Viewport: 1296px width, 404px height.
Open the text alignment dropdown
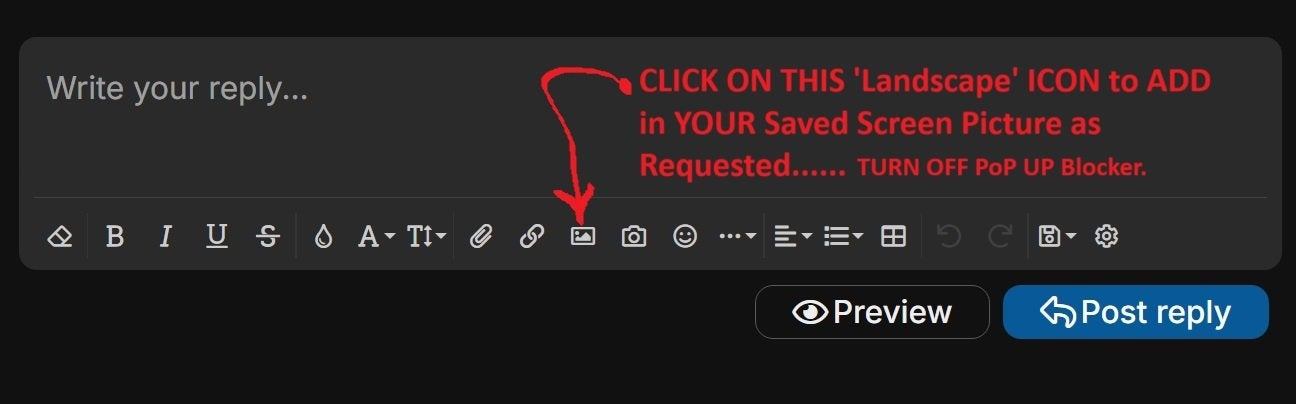793,237
